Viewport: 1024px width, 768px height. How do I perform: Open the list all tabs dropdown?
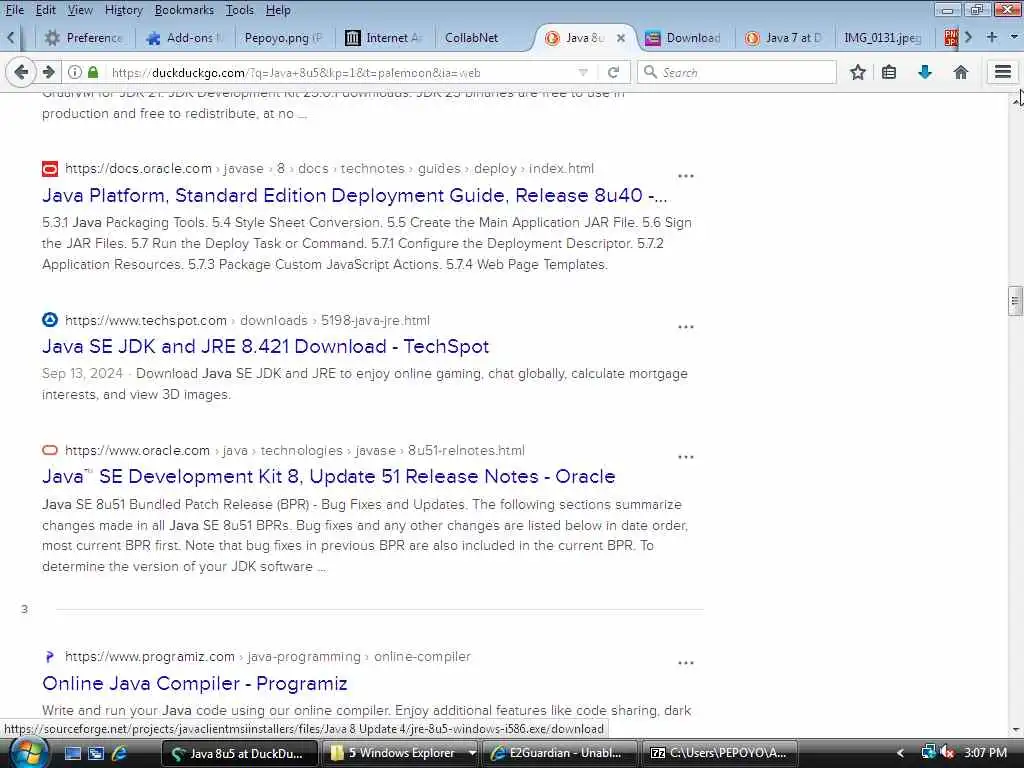[x=1014, y=37]
